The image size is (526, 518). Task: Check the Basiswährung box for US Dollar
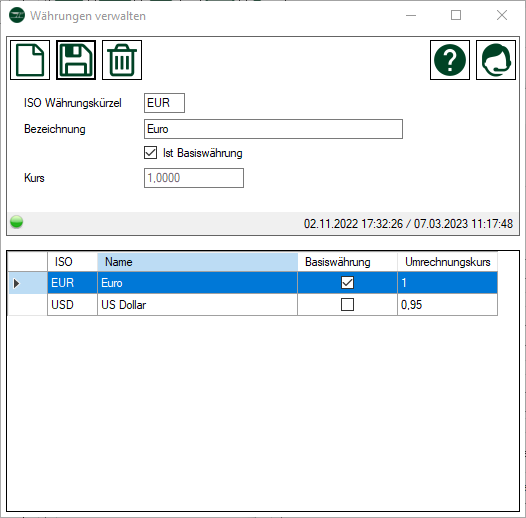[x=347, y=305]
